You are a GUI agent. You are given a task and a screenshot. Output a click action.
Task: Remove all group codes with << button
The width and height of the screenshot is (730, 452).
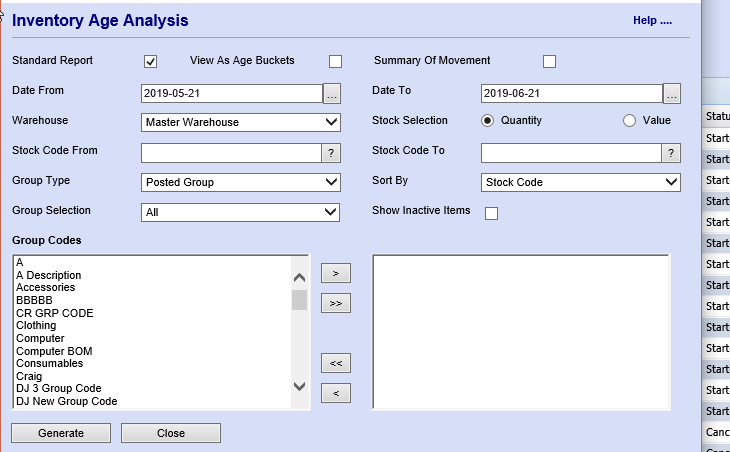[335, 363]
